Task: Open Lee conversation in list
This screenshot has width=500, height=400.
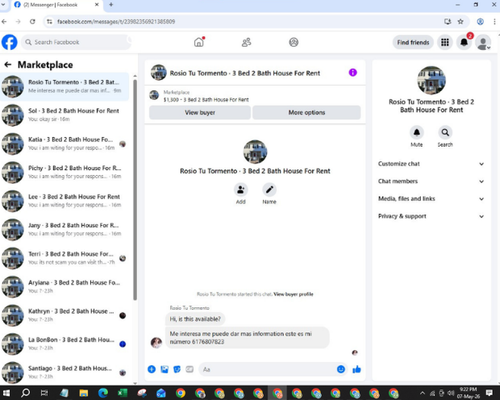Action: (x=65, y=201)
